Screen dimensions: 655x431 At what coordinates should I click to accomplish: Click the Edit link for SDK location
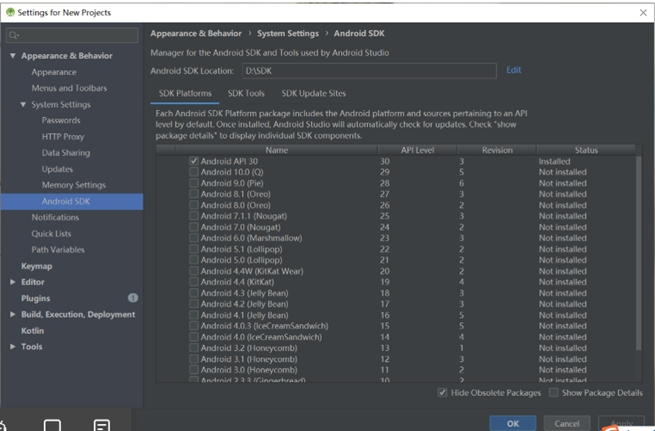[x=514, y=70]
